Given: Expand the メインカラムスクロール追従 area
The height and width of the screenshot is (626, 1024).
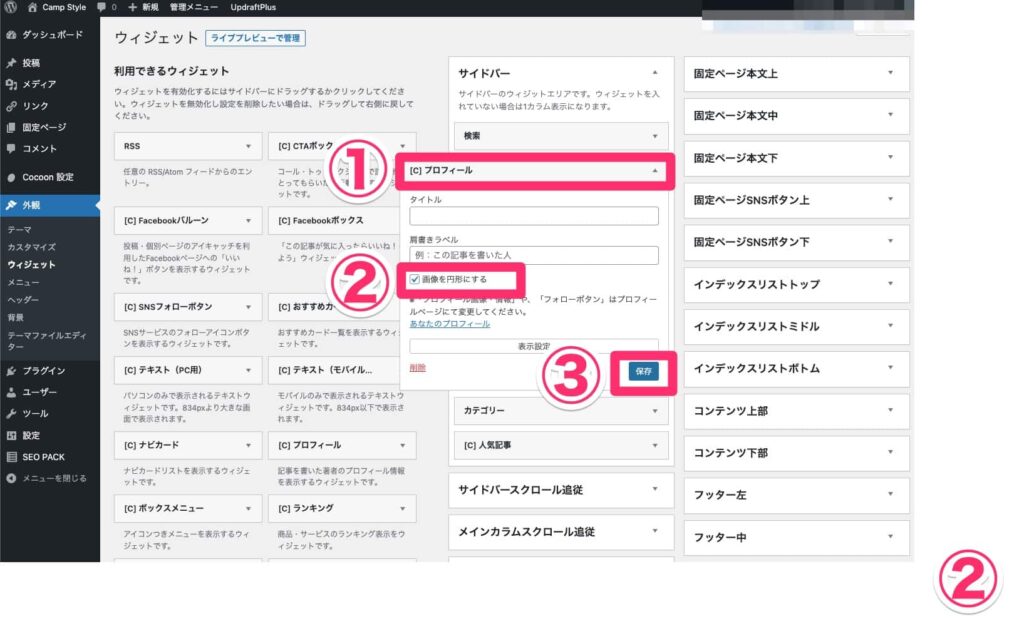Looking at the screenshot, I should tap(655, 531).
